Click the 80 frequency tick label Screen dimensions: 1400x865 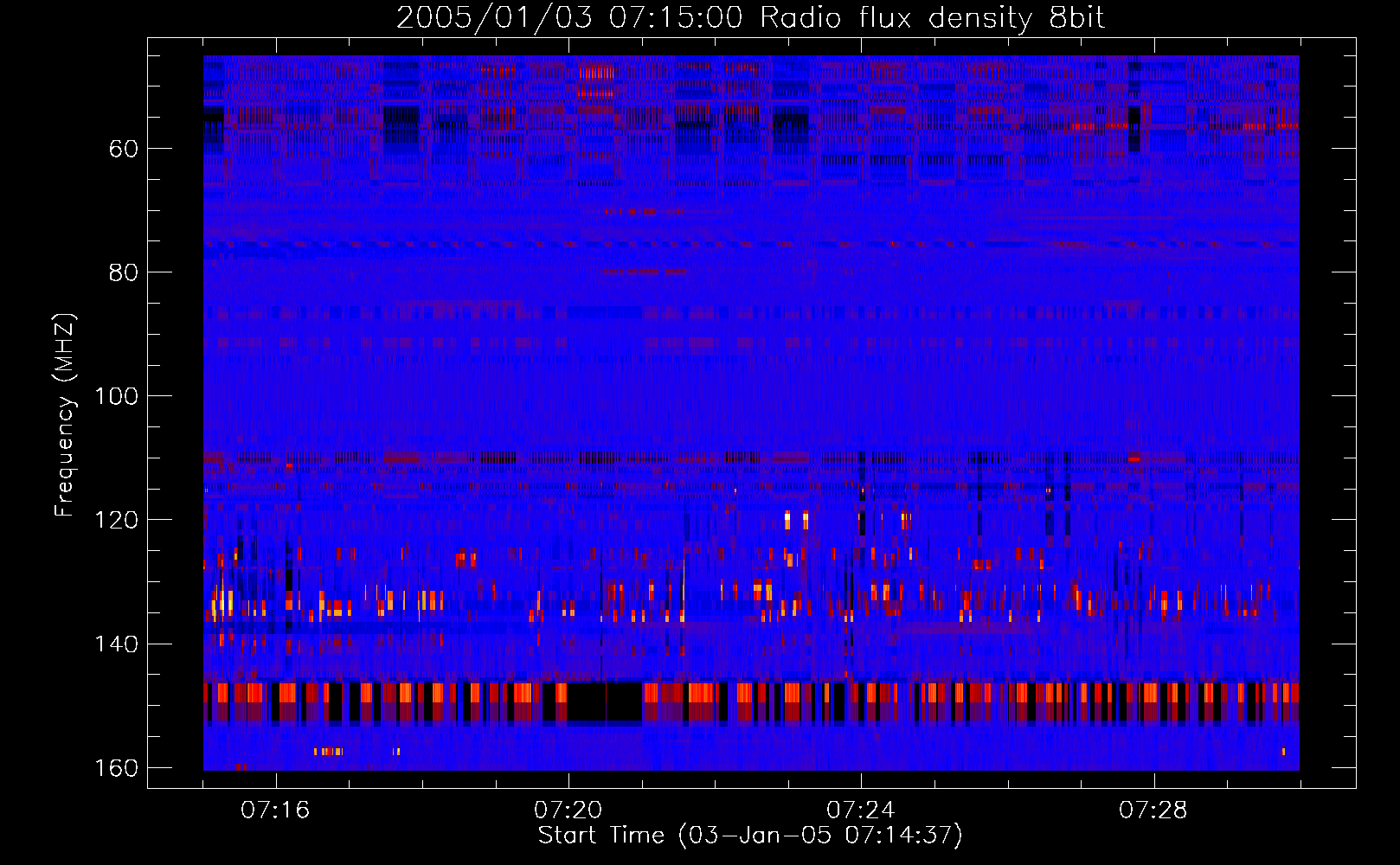124,272
